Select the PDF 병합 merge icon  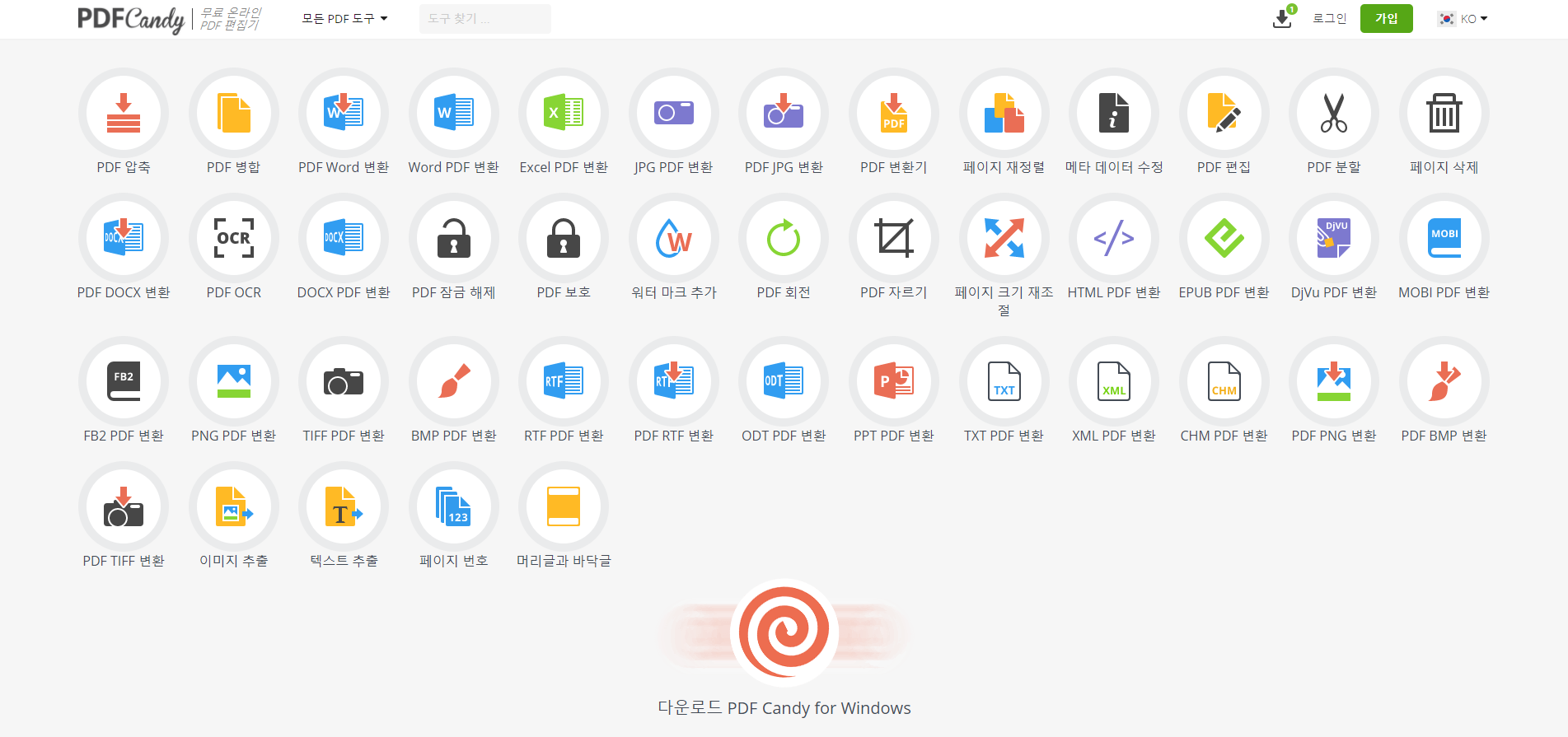pos(234,113)
